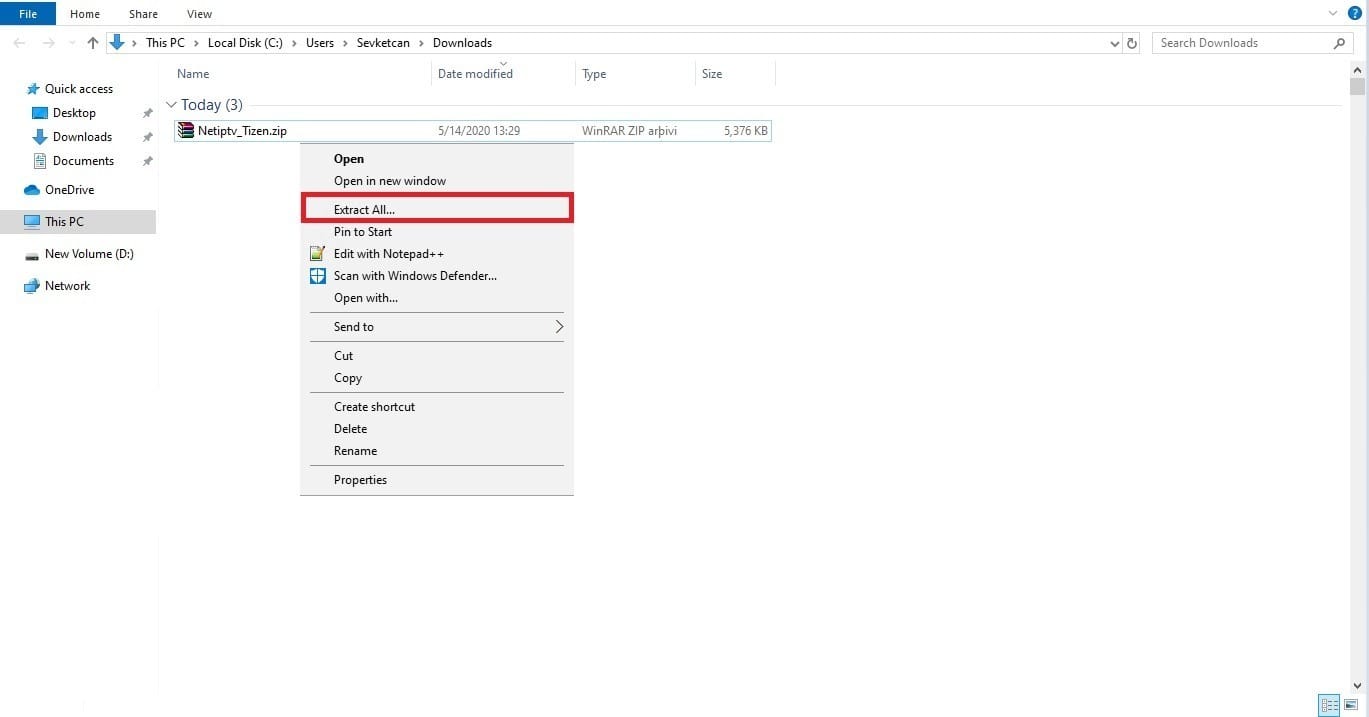Viewport: 1369px width, 717px height.
Task: Click the Search Downloads input field
Action: [x=1243, y=43]
